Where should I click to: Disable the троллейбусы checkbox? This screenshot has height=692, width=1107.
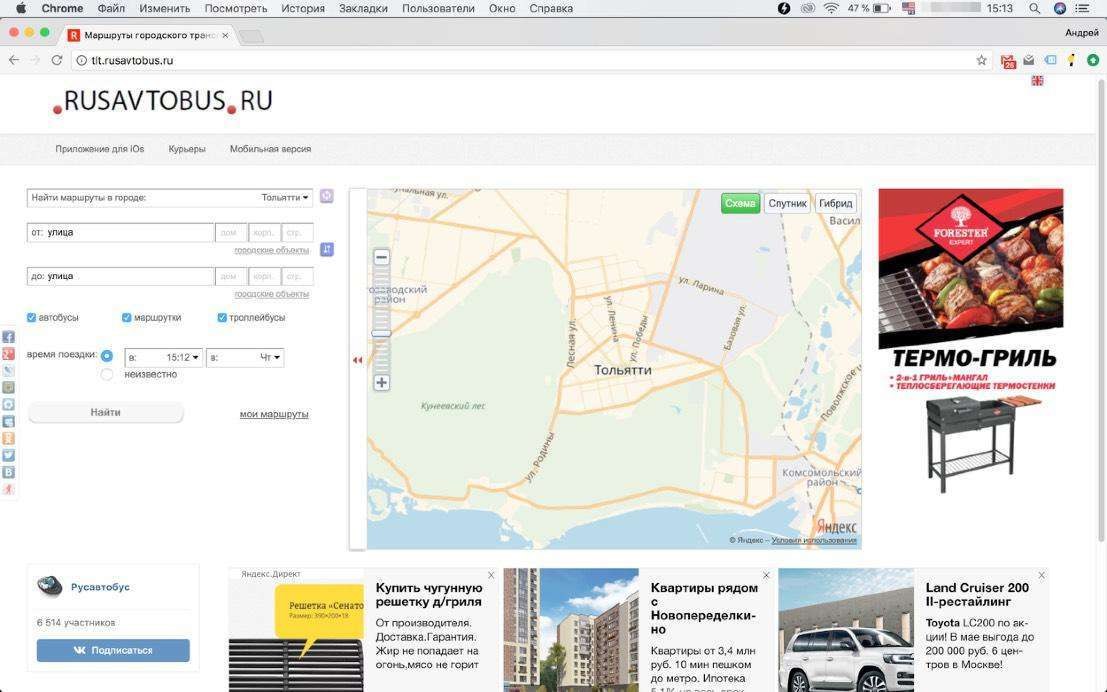(x=222, y=318)
